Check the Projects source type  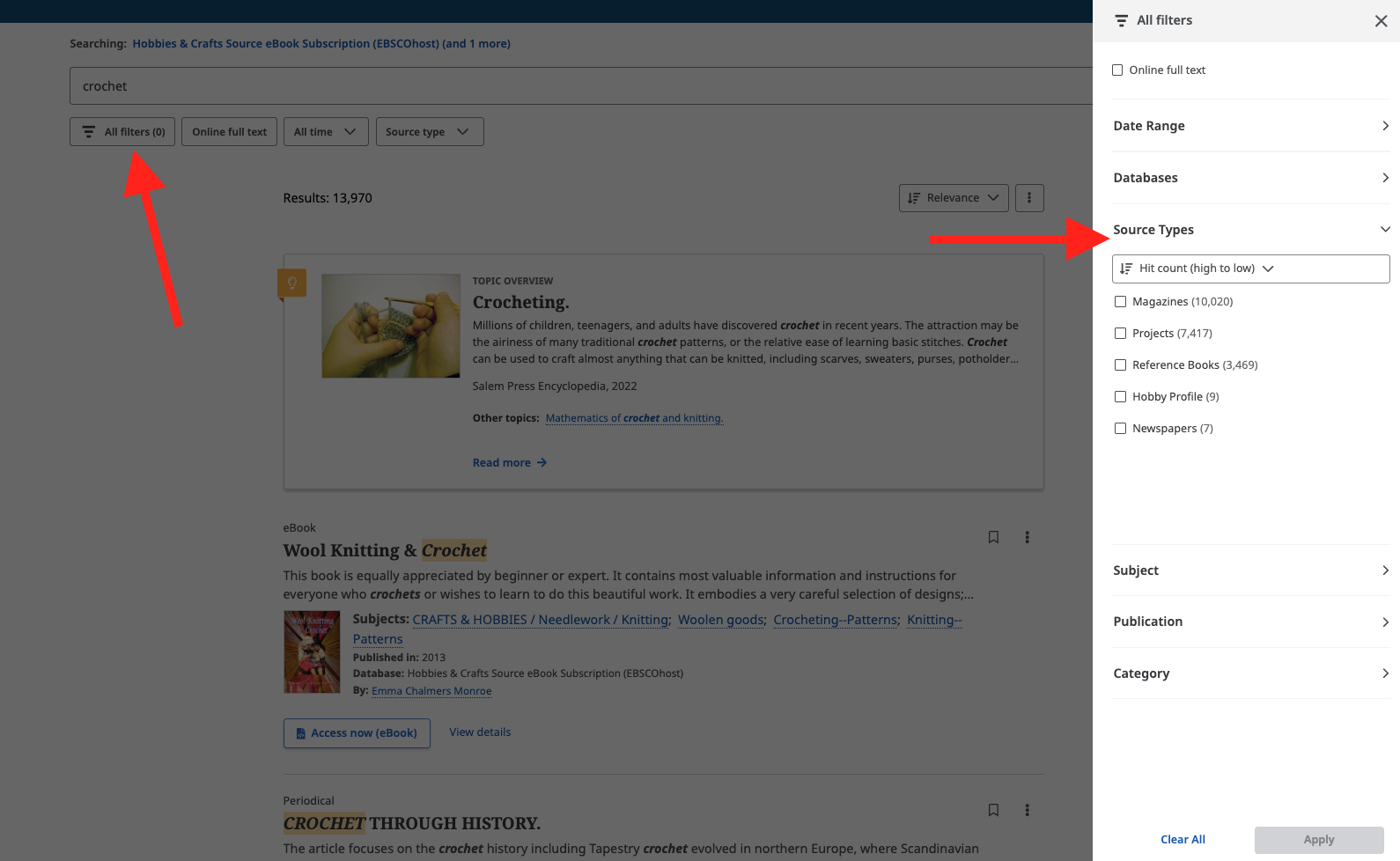click(x=1120, y=333)
